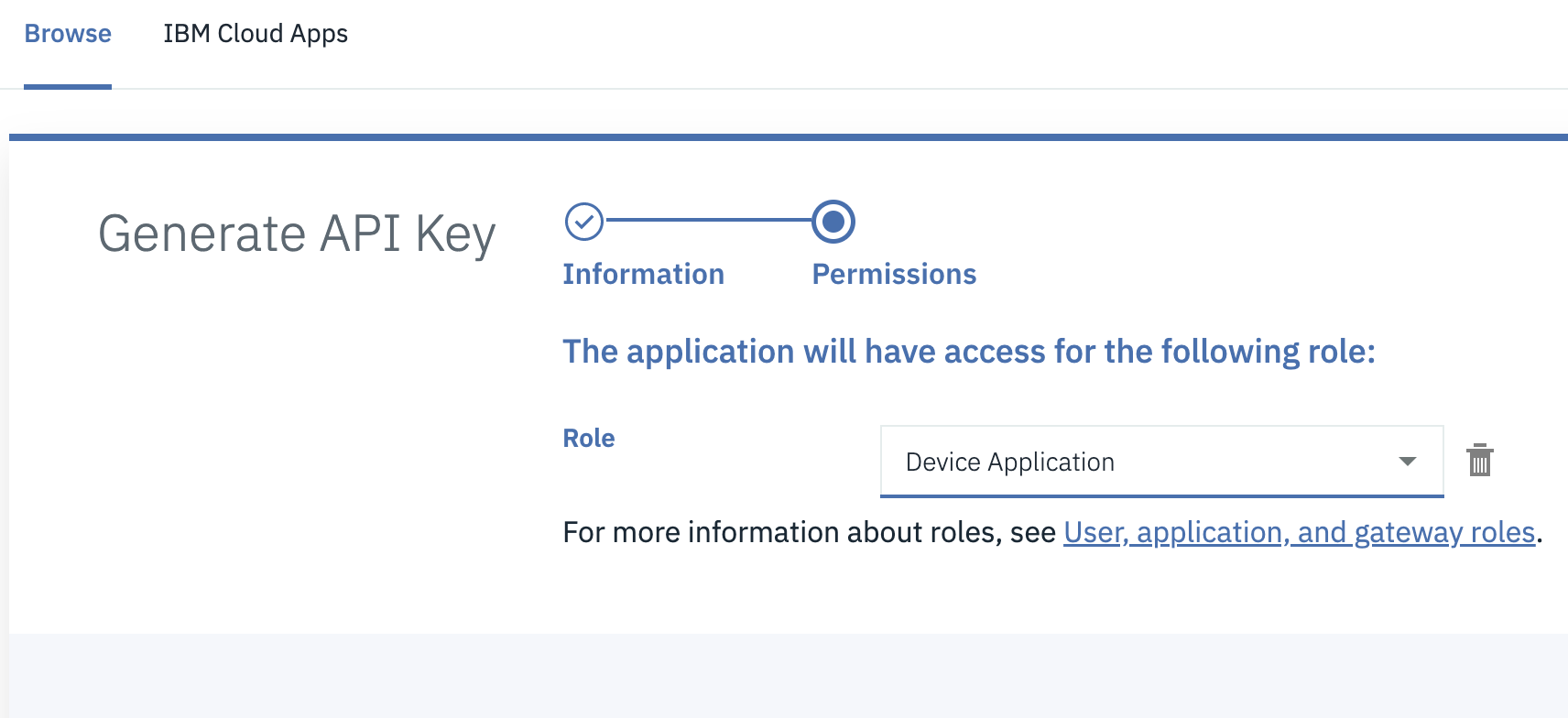Open User, application, and gateway roles link
Screen dimensions: 1568x718
tap(1298, 532)
